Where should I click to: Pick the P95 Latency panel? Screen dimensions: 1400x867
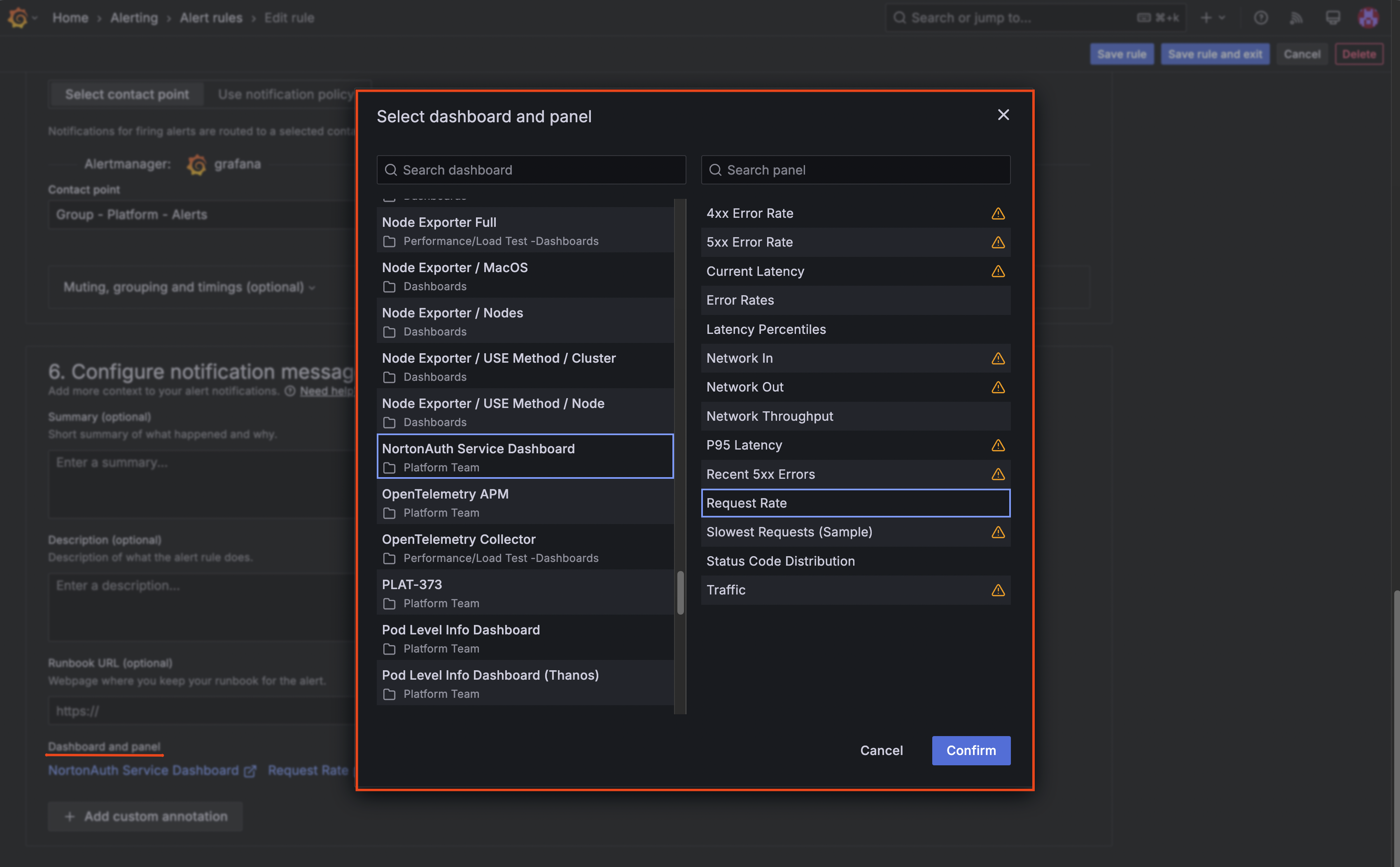click(856, 445)
